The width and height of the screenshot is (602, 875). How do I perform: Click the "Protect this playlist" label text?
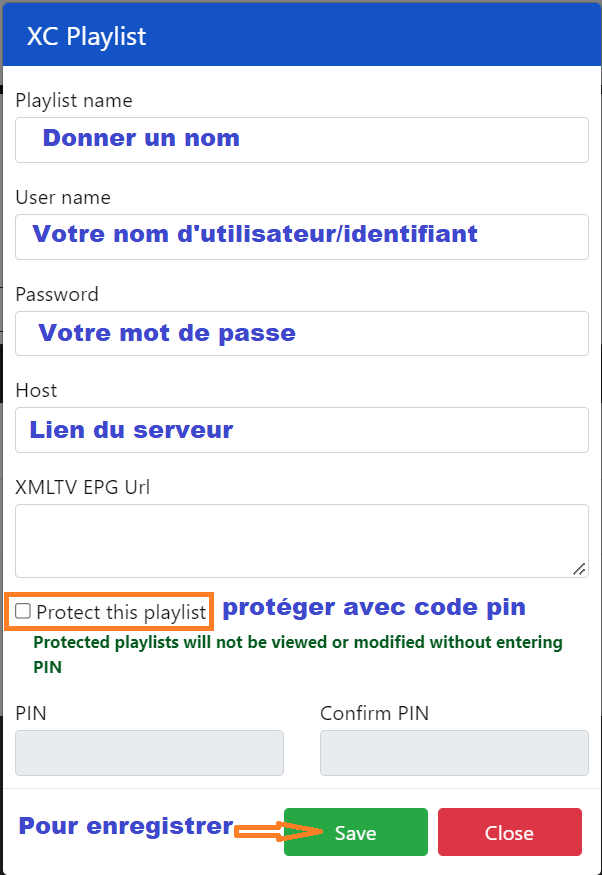(x=121, y=612)
